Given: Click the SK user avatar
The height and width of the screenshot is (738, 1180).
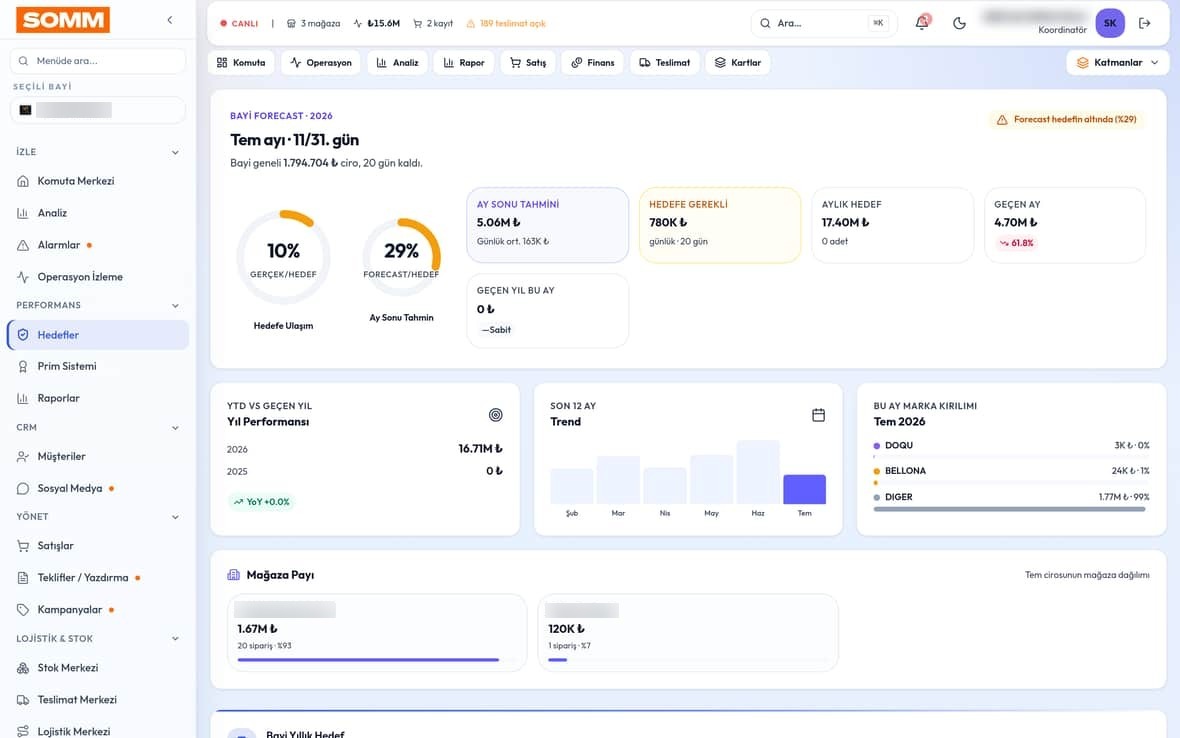Looking at the screenshot, I should pyautogui.click(x=1109, y=23).
